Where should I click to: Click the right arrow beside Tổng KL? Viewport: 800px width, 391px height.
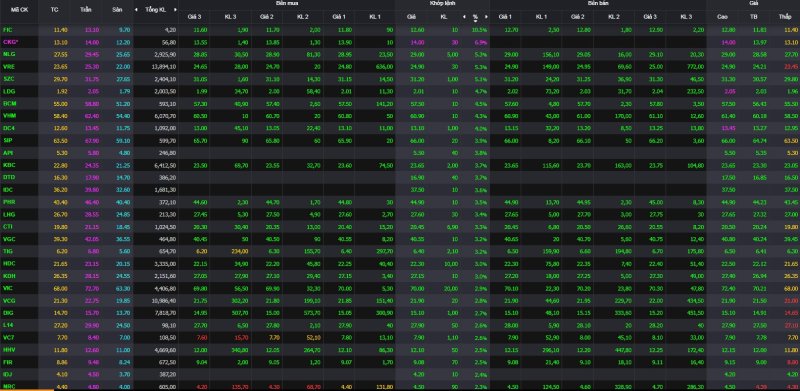[175, 10]
